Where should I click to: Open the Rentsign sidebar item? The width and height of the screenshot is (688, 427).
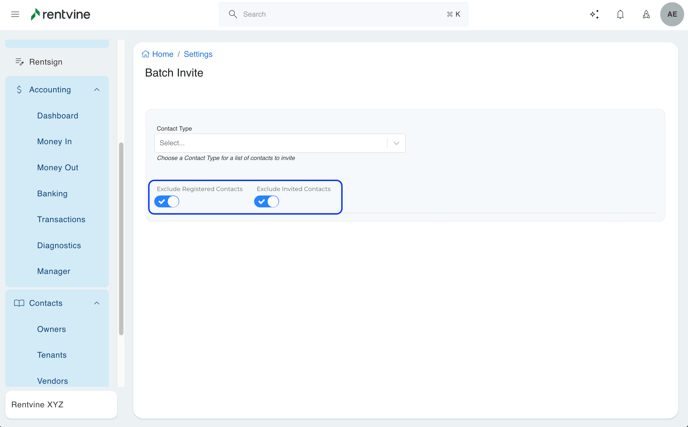click(x=45, y=62)
